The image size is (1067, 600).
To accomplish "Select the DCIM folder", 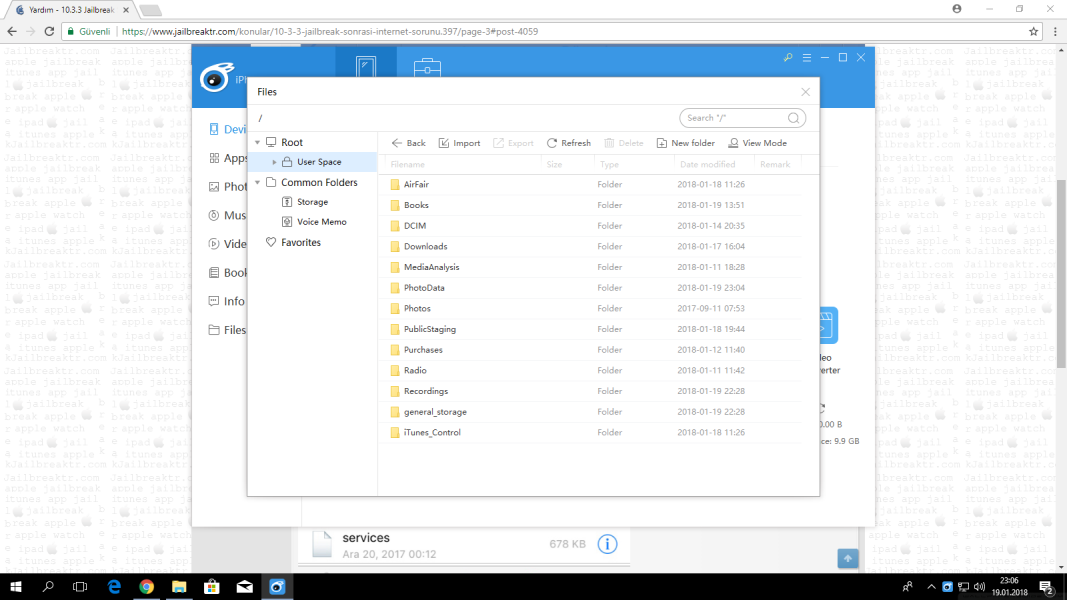I will 415,226.
